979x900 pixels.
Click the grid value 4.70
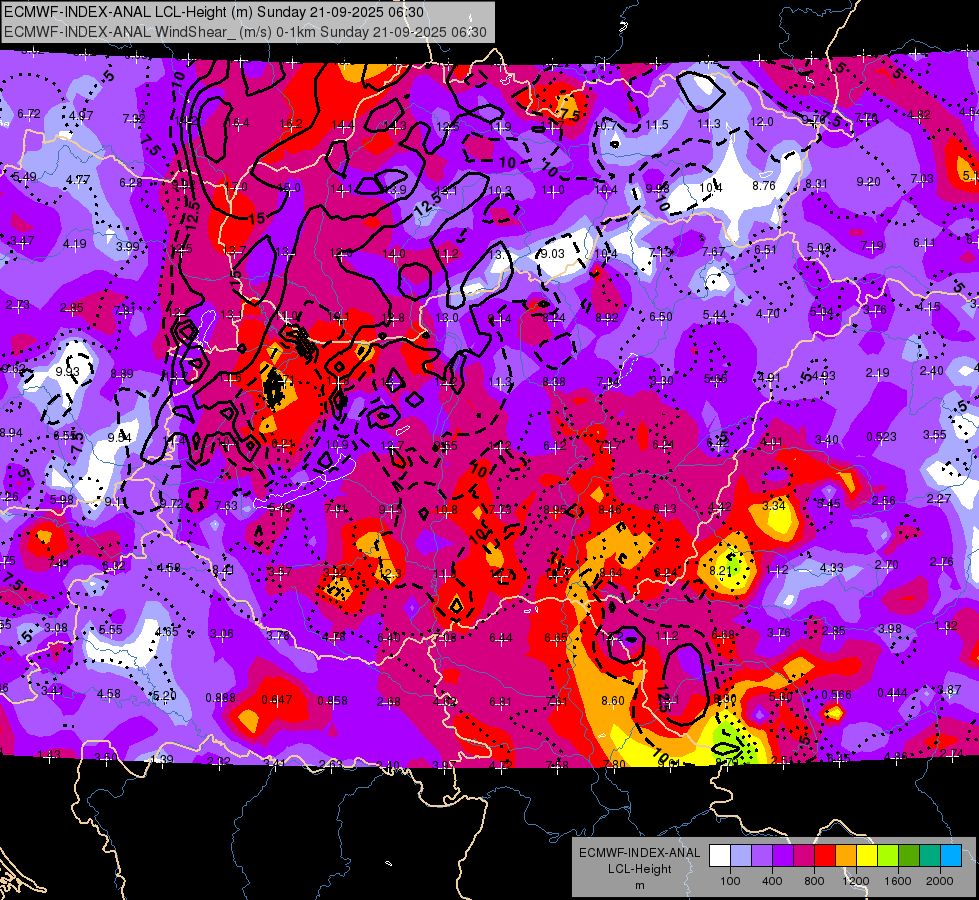(767, 314)
